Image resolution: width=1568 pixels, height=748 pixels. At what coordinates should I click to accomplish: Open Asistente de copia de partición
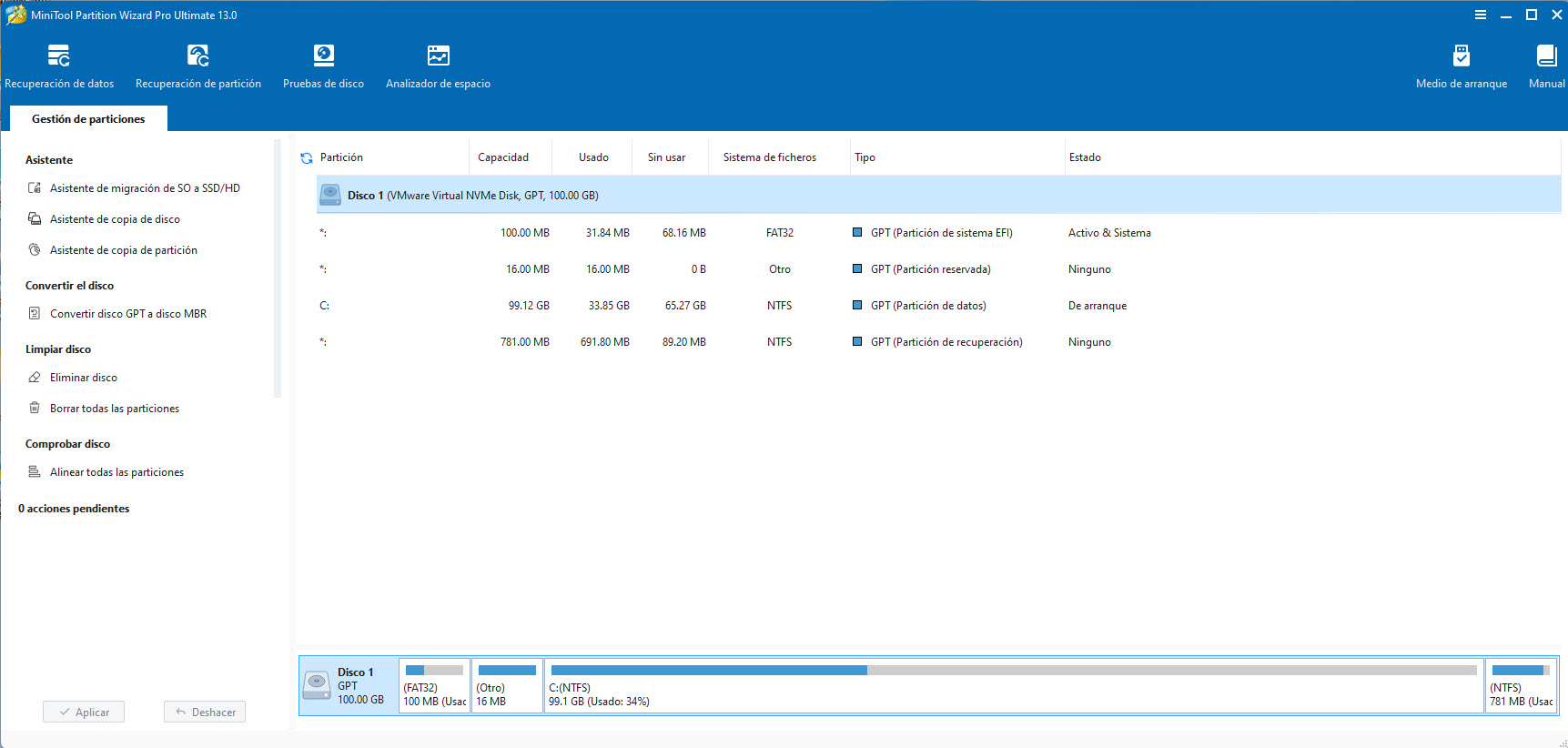124,250
